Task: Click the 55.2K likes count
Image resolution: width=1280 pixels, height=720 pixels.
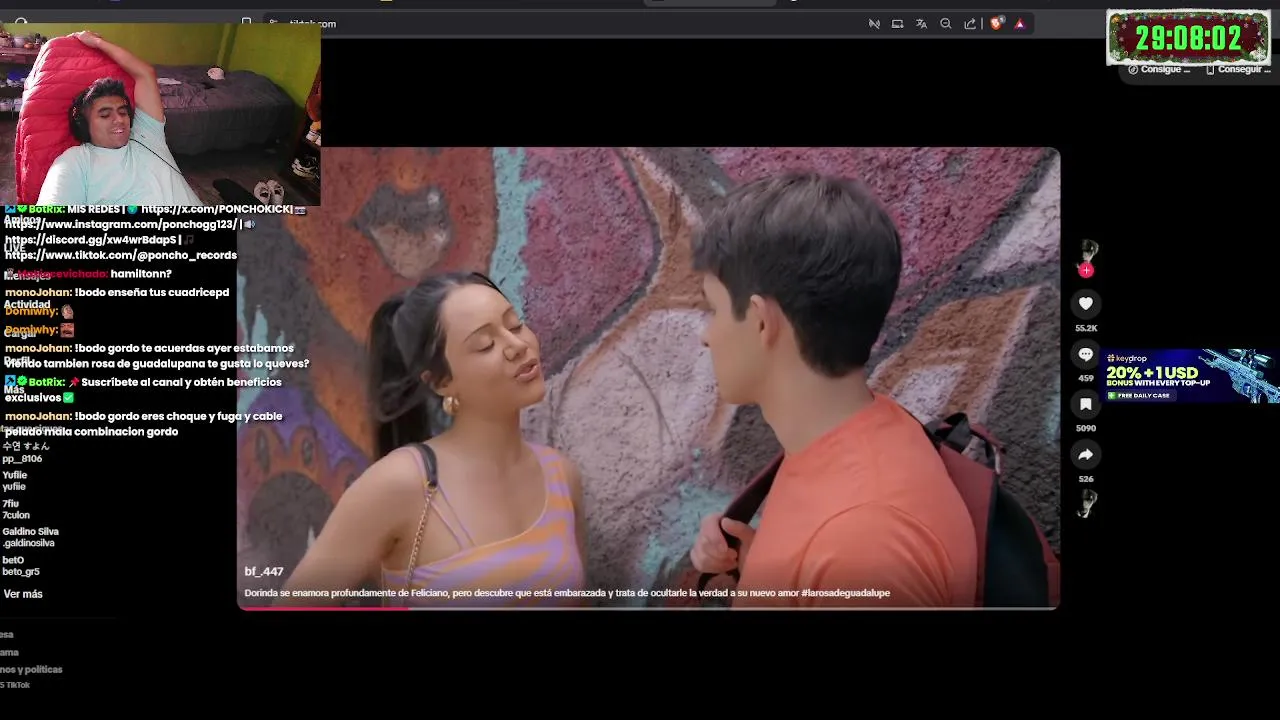Action: (x=1086, y=328)
